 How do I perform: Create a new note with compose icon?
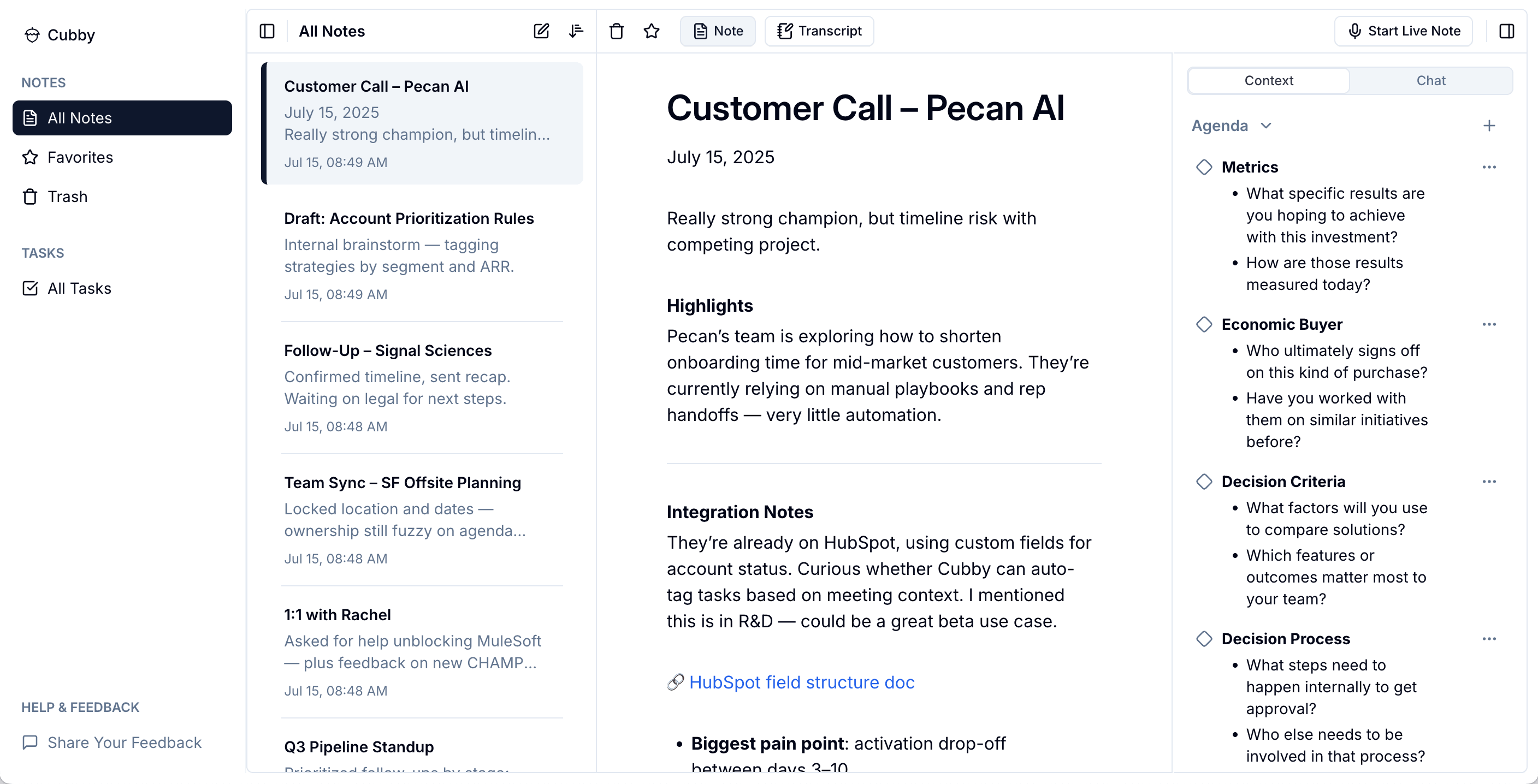coord(541,31)
